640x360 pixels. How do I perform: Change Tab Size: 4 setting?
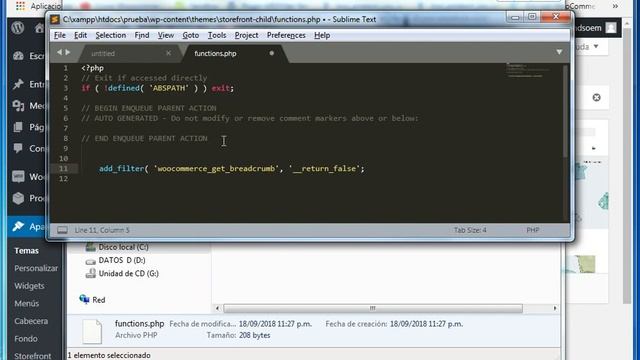point(470,230)
